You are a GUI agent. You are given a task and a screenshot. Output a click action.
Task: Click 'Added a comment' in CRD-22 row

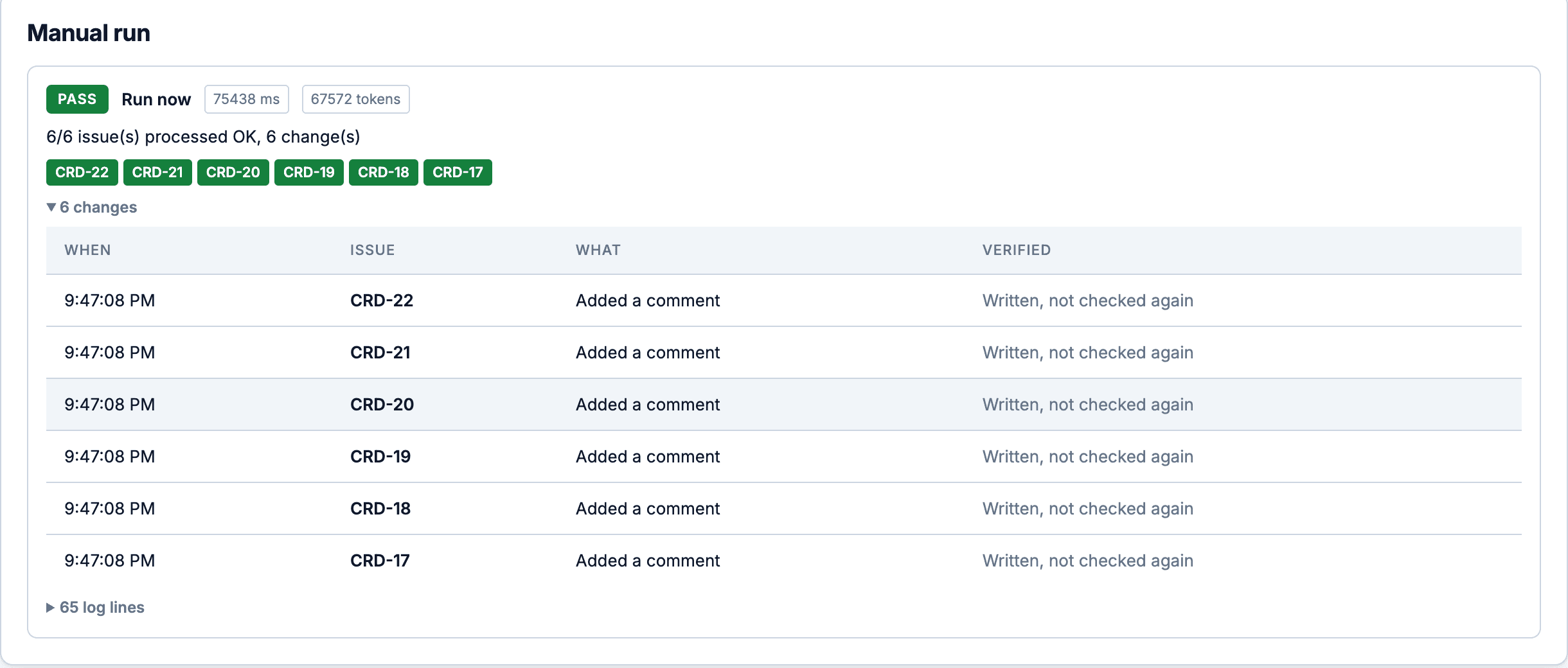click(x=648, y=301)
